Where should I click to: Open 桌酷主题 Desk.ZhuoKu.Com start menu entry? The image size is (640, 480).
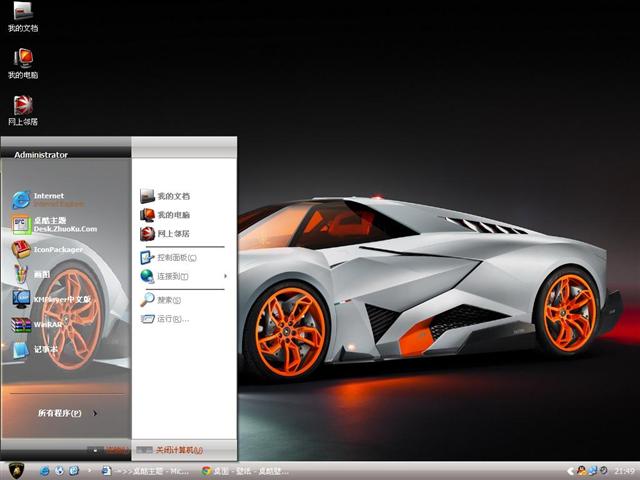tap(55, 224)
